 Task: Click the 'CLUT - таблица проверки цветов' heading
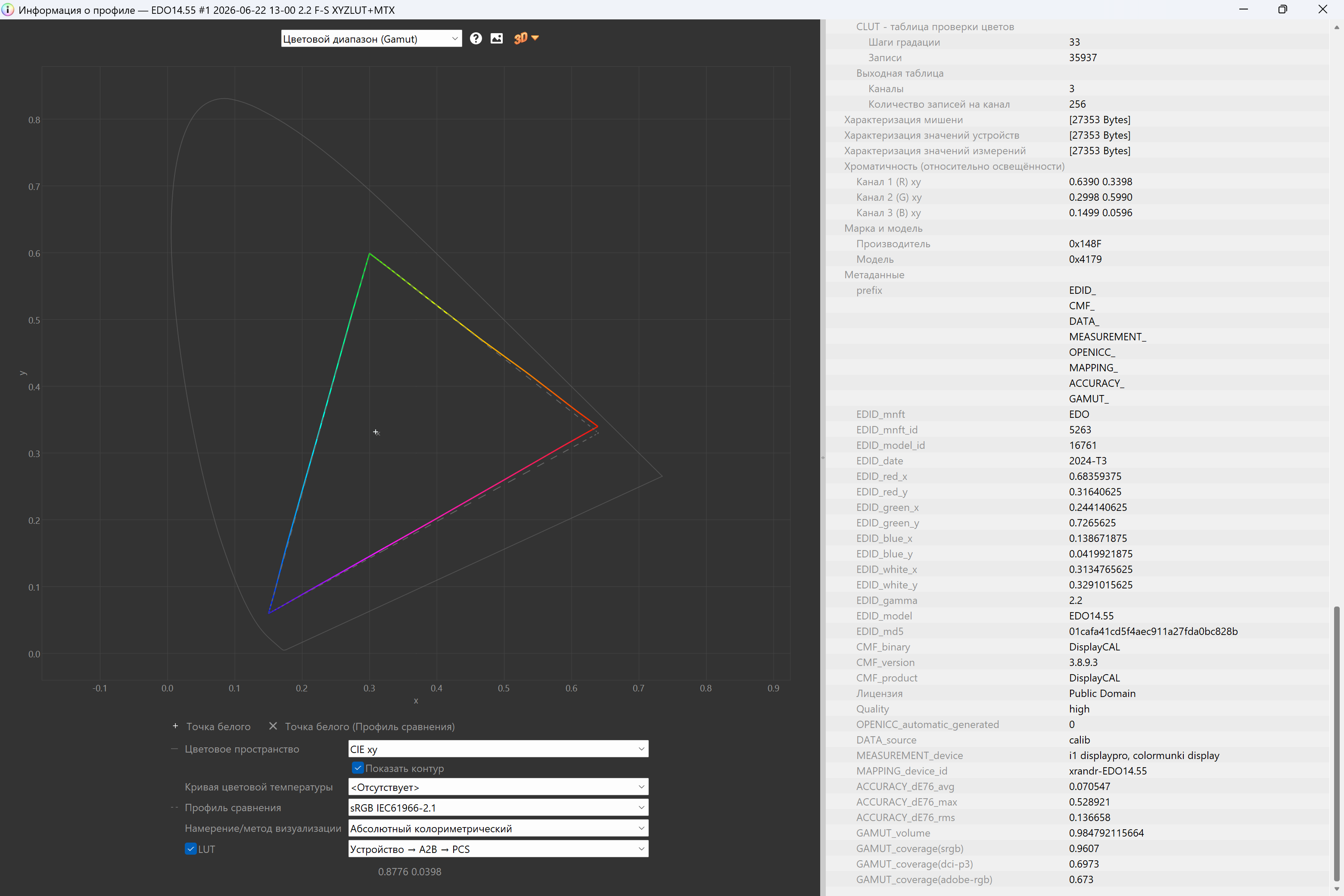click(x=935, y=27)
